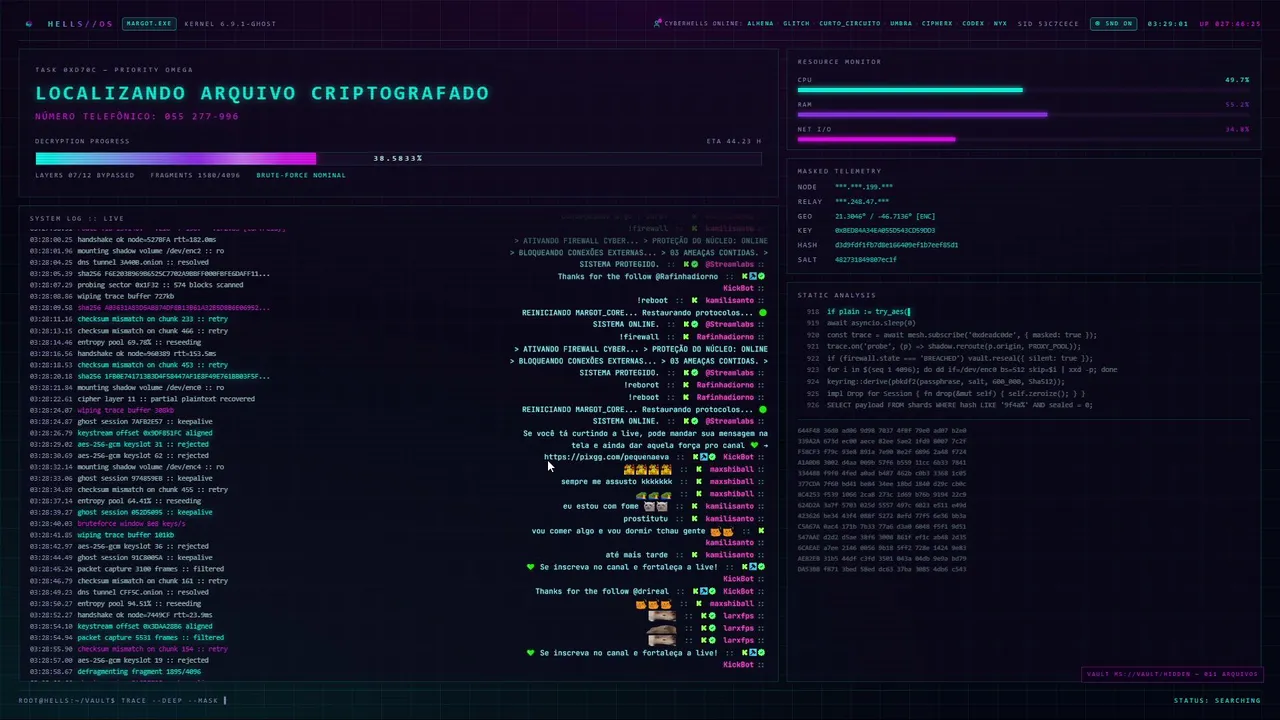Select online user ALHENA

760,23
